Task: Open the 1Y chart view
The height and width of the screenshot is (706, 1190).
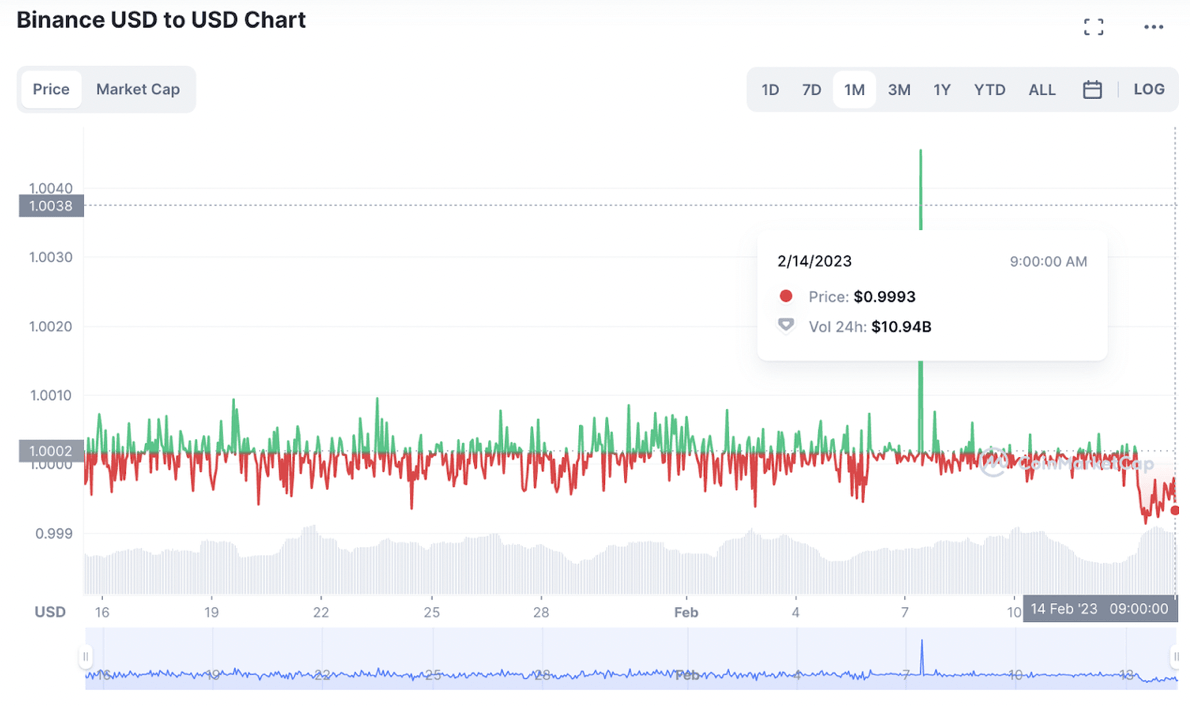Action: pos(941,89)
